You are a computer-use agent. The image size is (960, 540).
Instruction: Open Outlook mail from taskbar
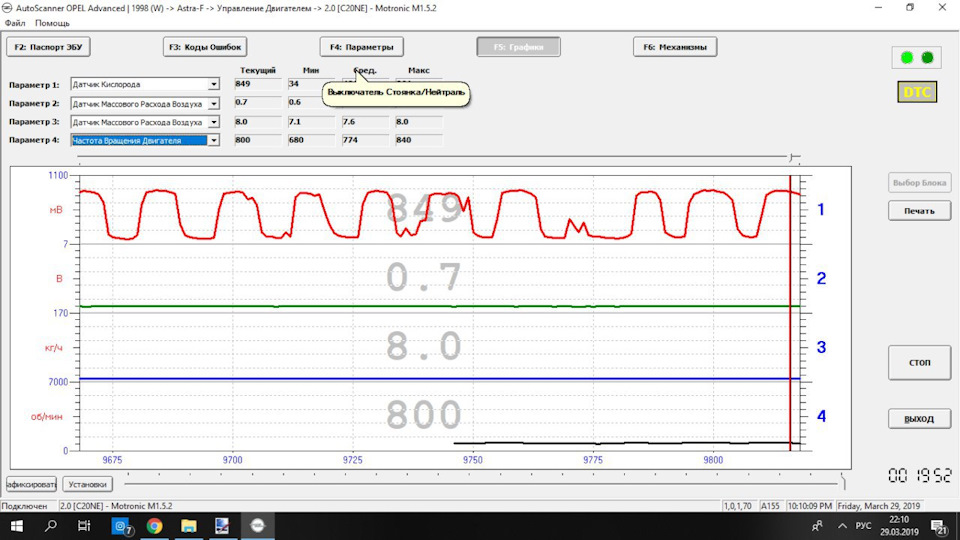[121, 526]
